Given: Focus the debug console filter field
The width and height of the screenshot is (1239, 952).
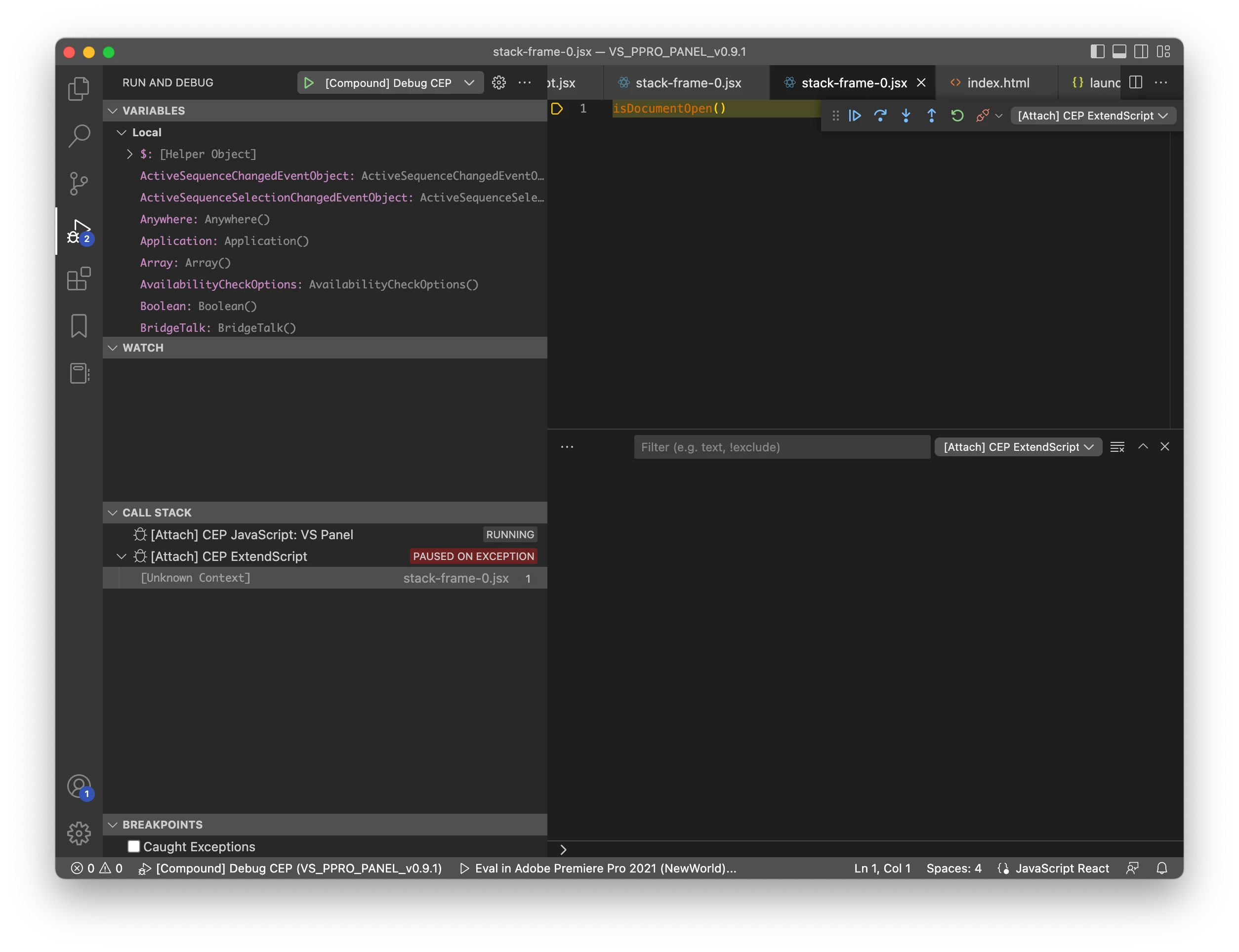Looking at the screenshot, I should 782,447.
